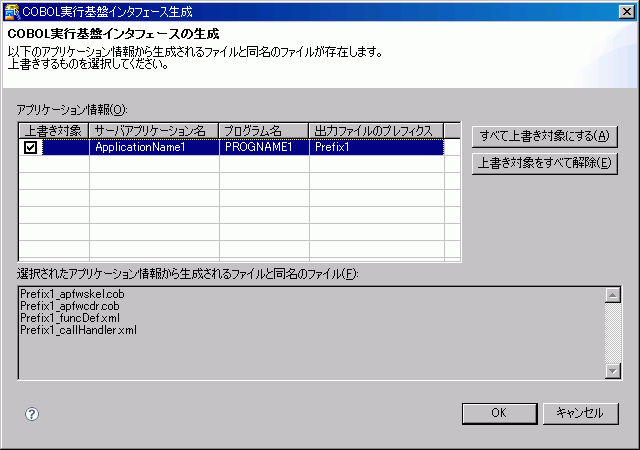Click the COBOL dialog title bar icon
The height and width of the screenshot is (450, 640).
tap(12, 12)
